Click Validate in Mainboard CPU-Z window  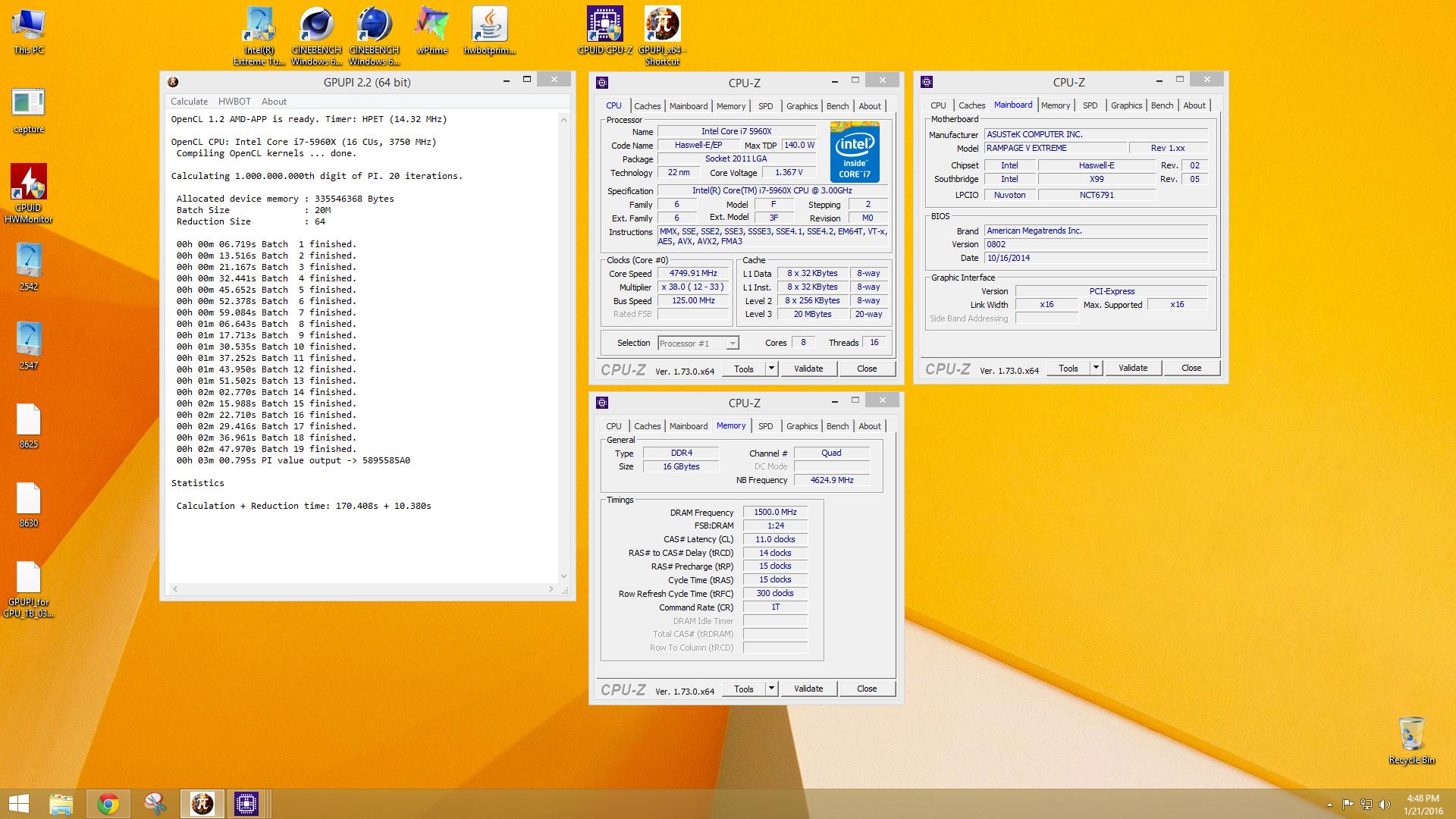point(1133,368)
